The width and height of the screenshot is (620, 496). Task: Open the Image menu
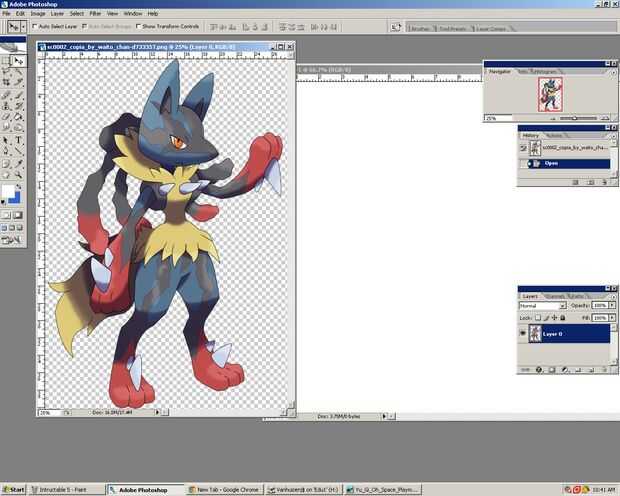[x=38, y=13]
